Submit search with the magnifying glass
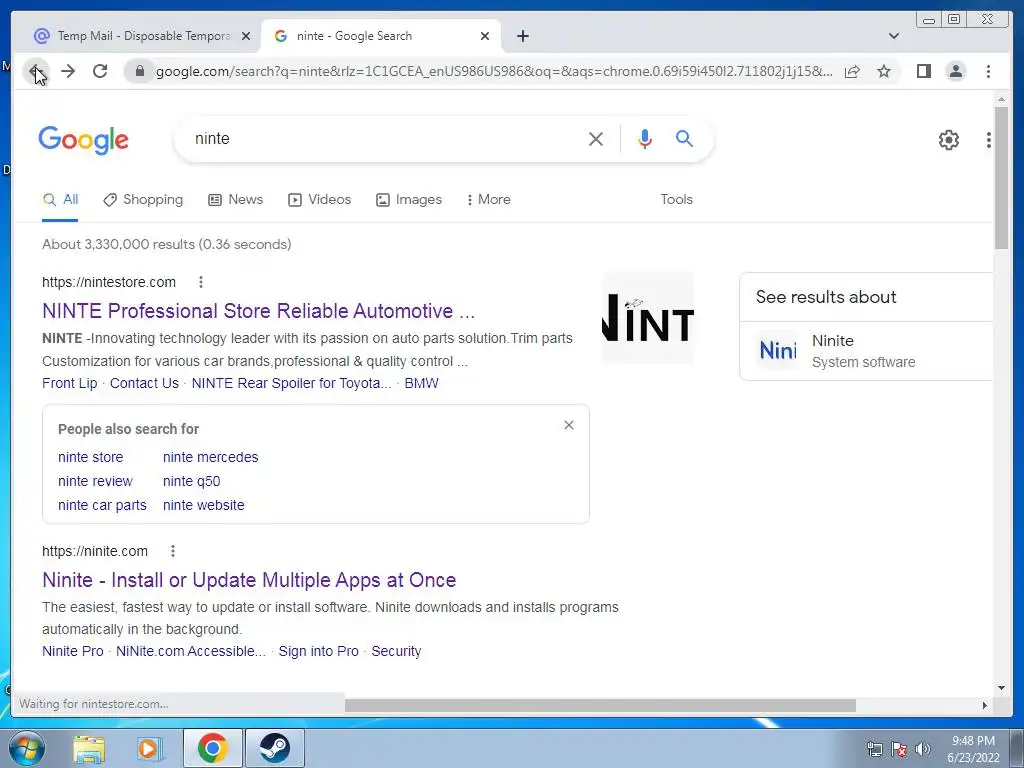This screenshot has height=768, width=1024. click(x=684, y=138)
